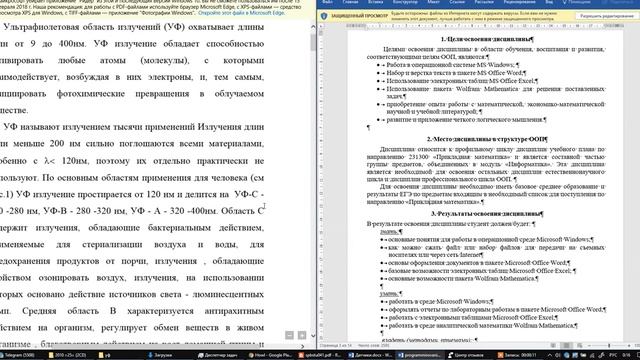Switch Word to Read Mode view icon

coord(553,345)
